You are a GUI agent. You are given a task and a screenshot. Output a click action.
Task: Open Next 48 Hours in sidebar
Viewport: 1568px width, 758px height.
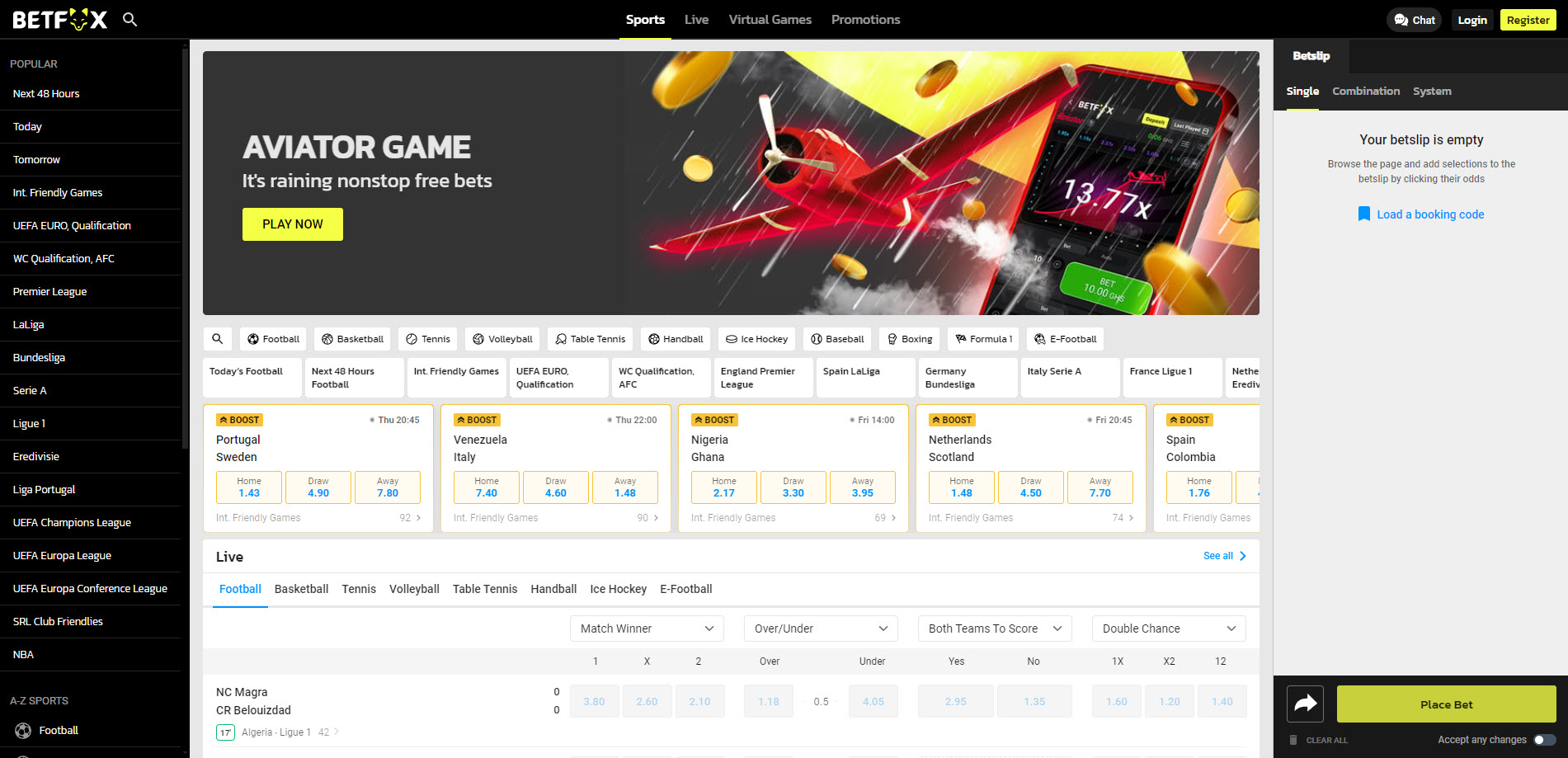pos(90,94)
